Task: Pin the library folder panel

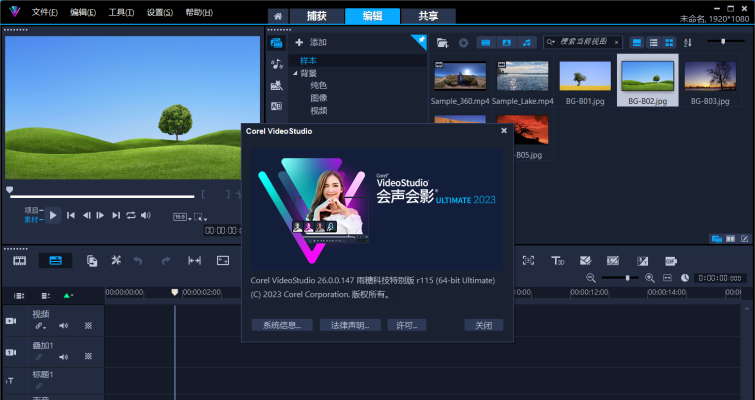Action: (x=421, y=40)
